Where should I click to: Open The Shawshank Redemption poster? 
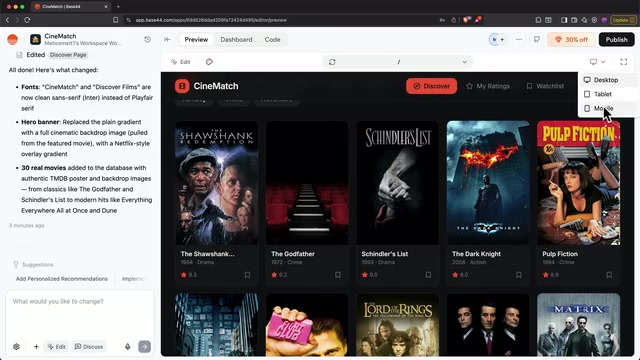217,183
